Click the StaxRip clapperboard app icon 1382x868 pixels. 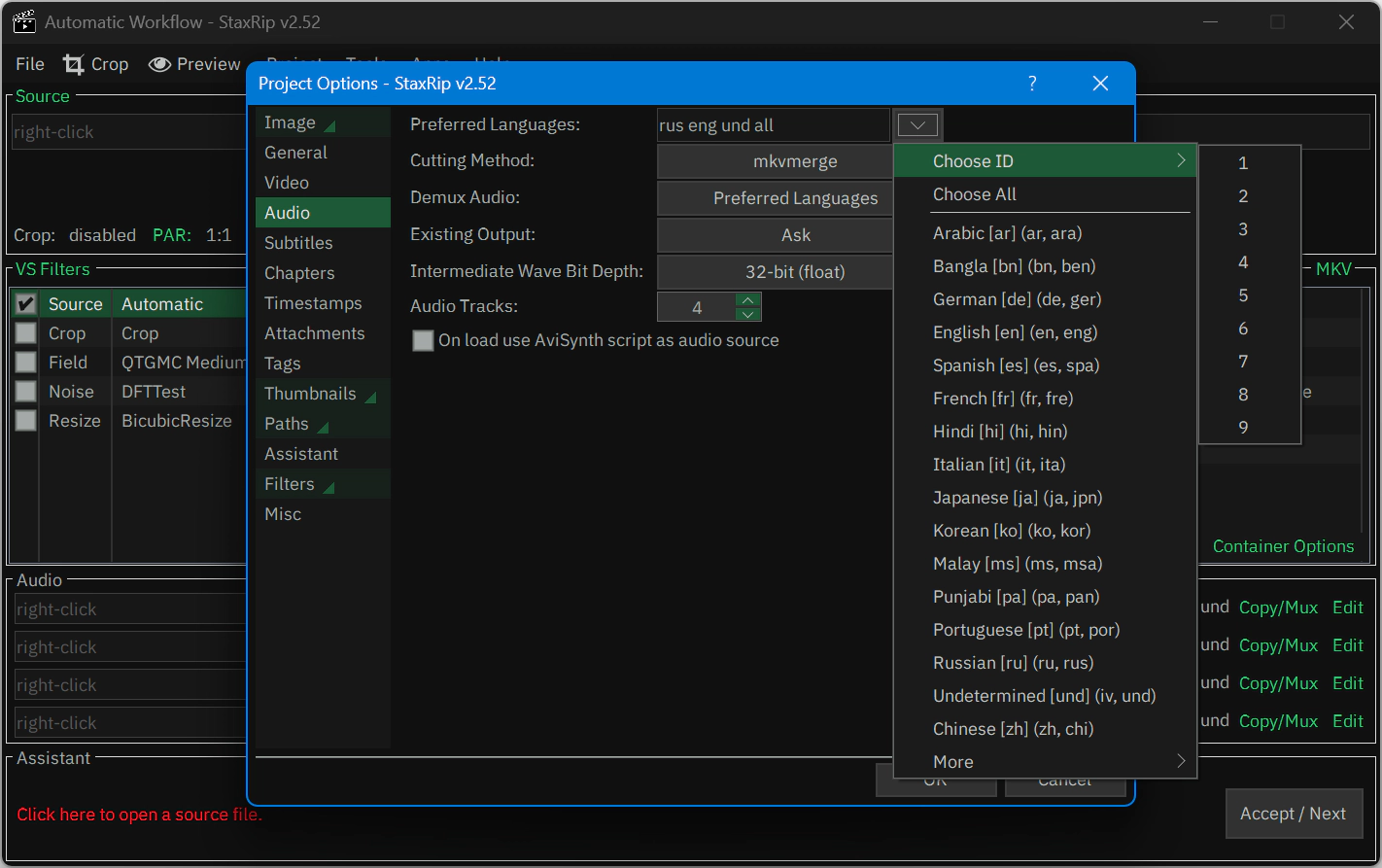tap(23, 21)
